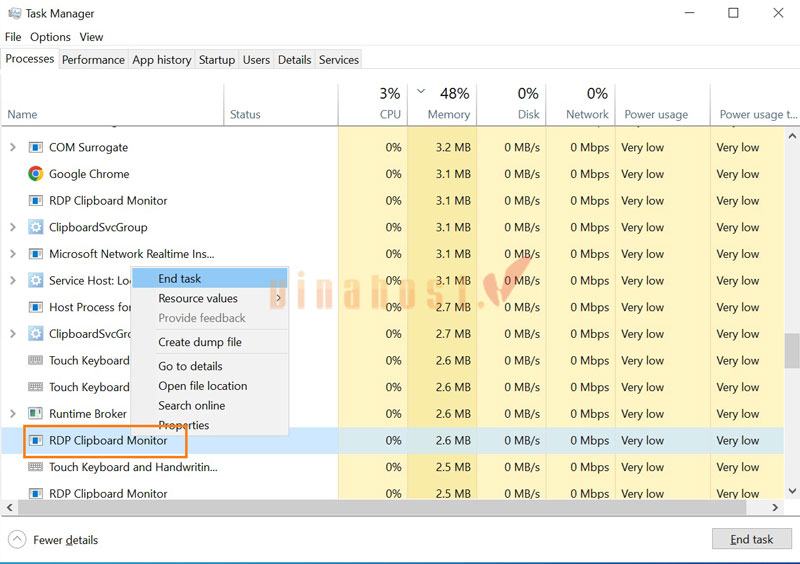
Task: Open the View menu
Action: [x=91, y=37]
